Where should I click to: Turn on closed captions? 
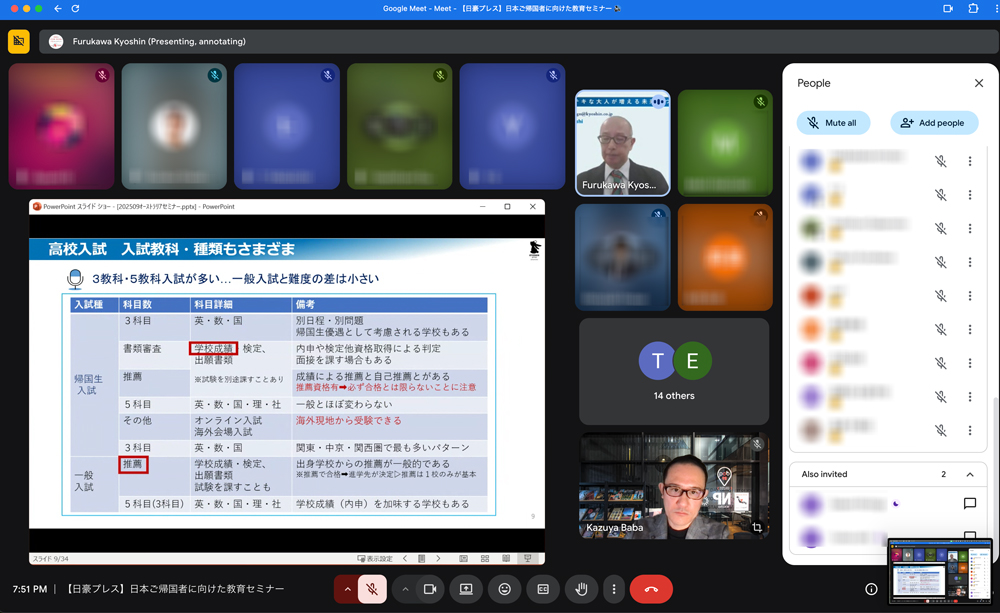click(543, 589)
